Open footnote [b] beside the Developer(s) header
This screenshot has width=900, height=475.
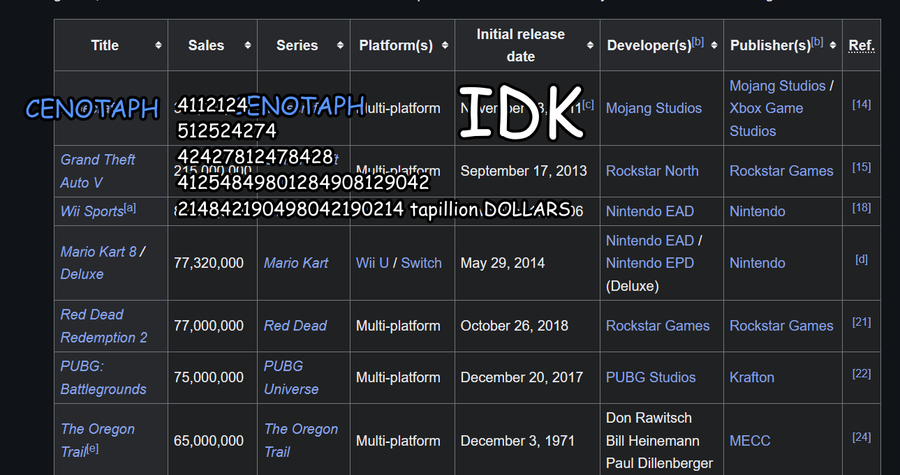pyautogui.click(x=698, y=42)
